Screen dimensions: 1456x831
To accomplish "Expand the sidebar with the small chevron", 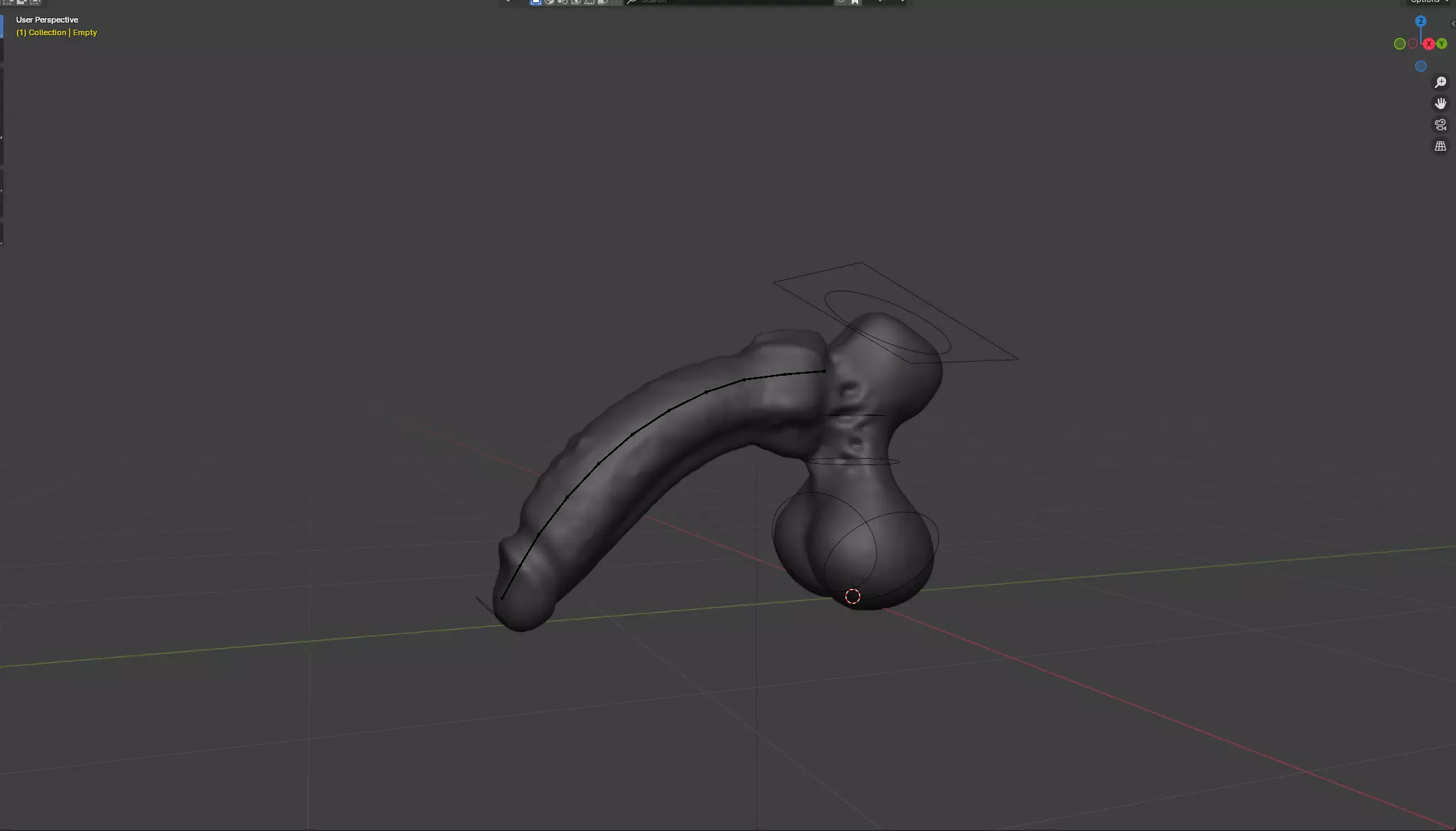I will (x=1453, y=23).
